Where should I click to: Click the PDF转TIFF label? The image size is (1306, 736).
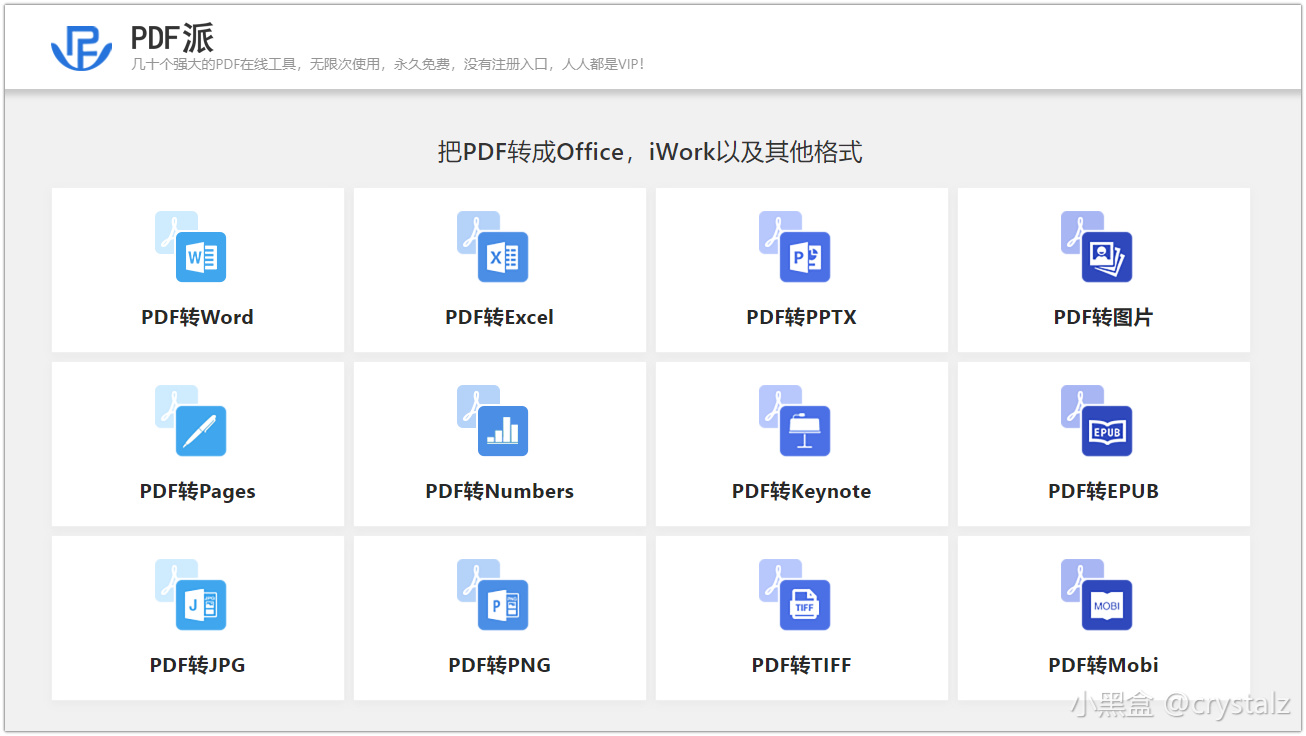[801, 666]
